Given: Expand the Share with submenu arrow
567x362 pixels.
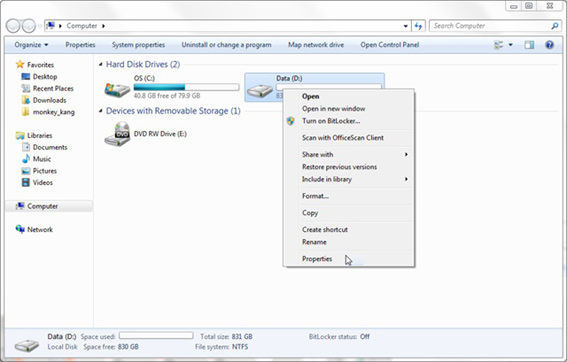Looking at the screenshot, I should pos(406,154).
